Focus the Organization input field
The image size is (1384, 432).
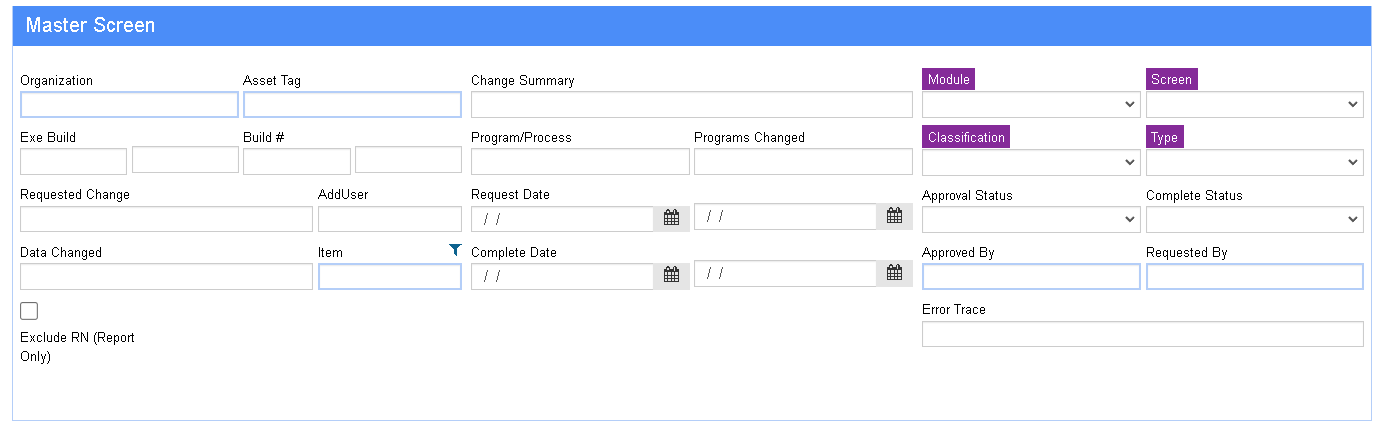pyautogui.click(x=129, y=104)
